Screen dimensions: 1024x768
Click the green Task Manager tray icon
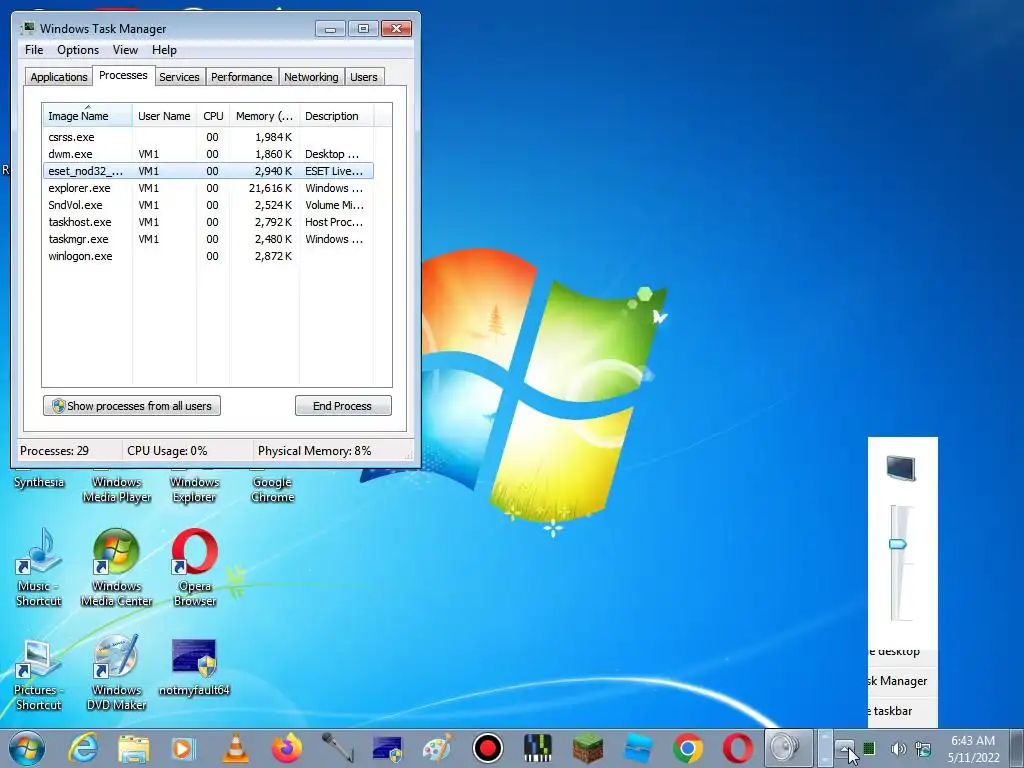869,748
